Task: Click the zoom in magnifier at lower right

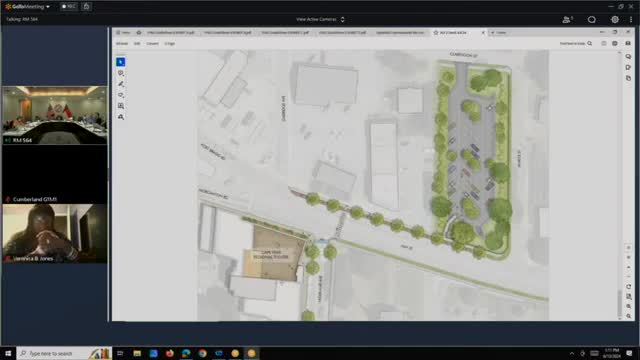Action: pyautogui.click(x=629, y=306)
